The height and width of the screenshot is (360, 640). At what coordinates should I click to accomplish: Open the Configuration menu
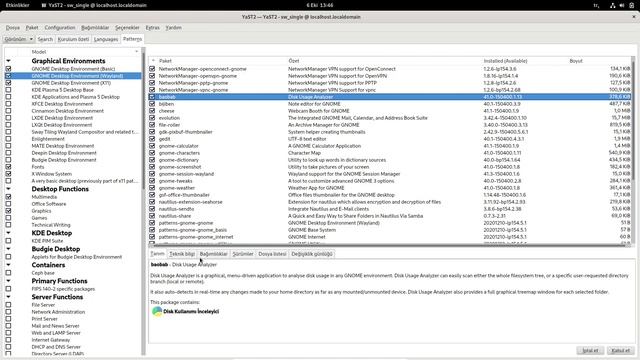pos(60,28)
